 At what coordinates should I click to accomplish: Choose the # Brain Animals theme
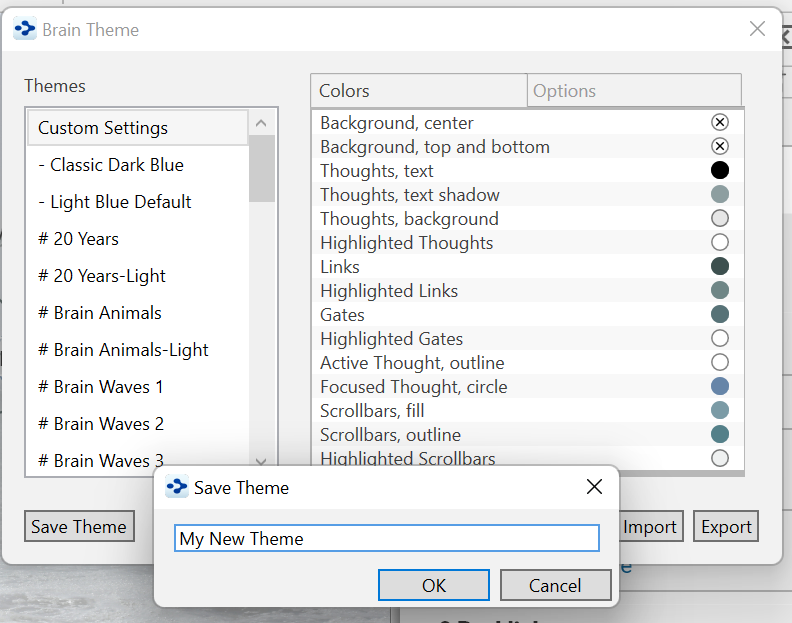coord(100,313)
